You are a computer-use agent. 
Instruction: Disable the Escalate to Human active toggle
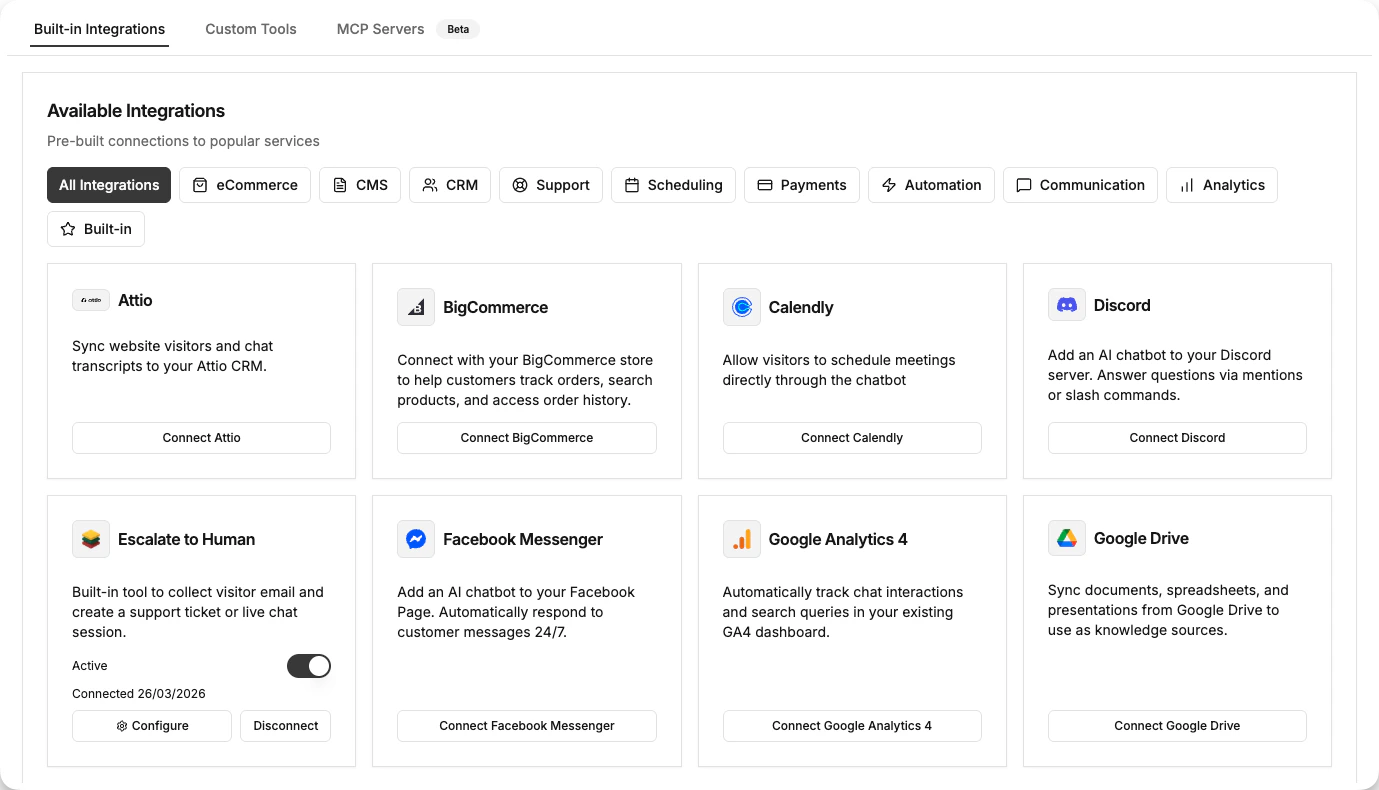[309, 665]
